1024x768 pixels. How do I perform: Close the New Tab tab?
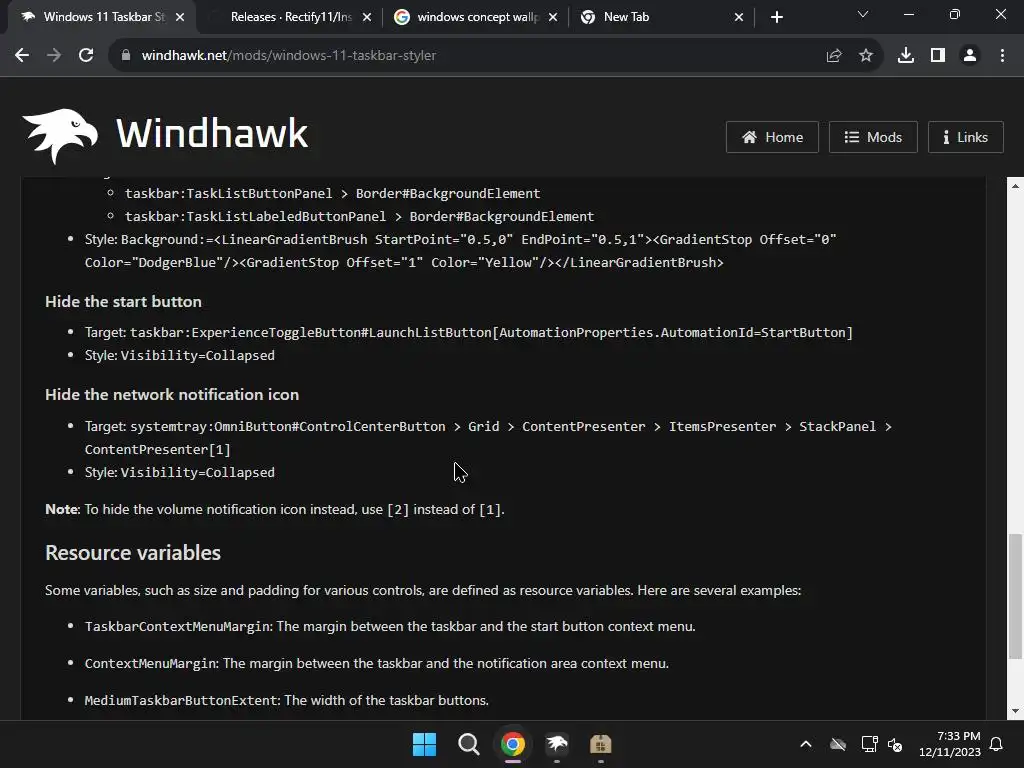[739, 17]
